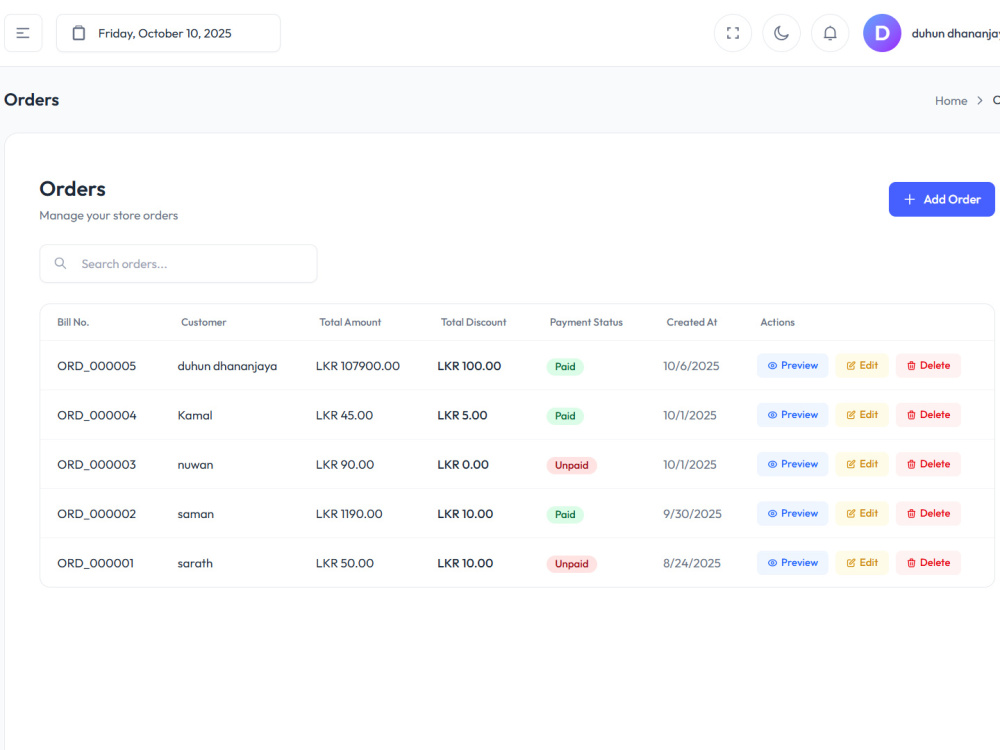Click the Unpaid badge for ORD_000003
The height and width of the screenshot is (750, 1000).
pos(571,466)
